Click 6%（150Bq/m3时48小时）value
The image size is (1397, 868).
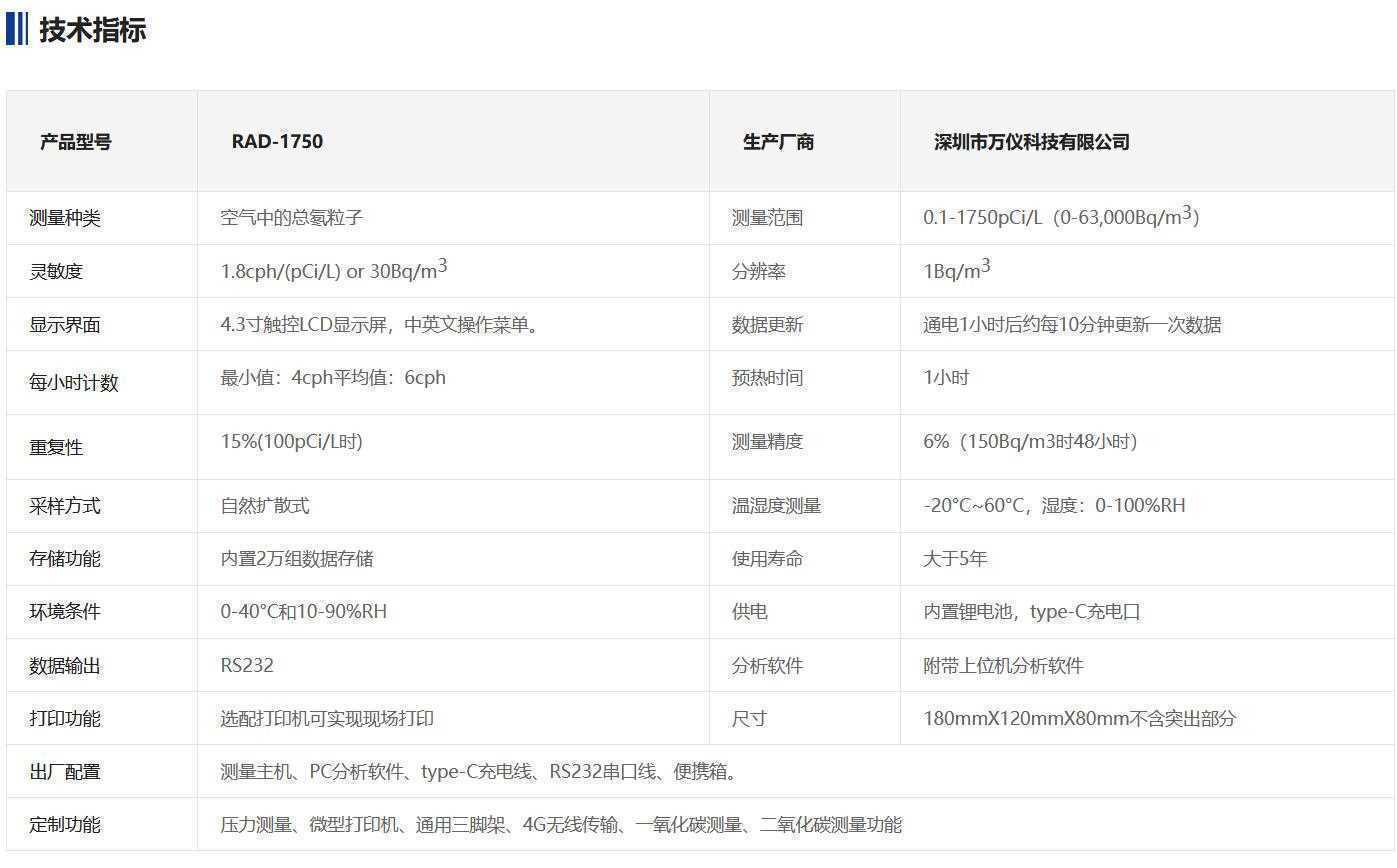[x=1030, y=441]
